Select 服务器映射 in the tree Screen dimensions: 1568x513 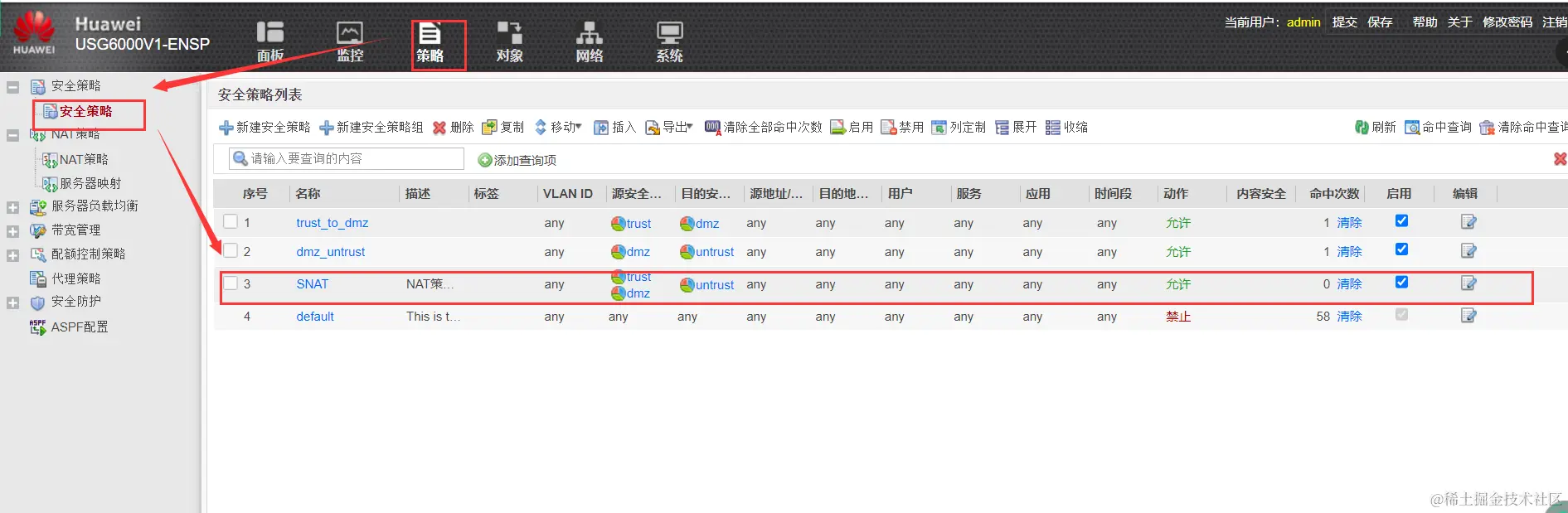(x=90, y=183)
